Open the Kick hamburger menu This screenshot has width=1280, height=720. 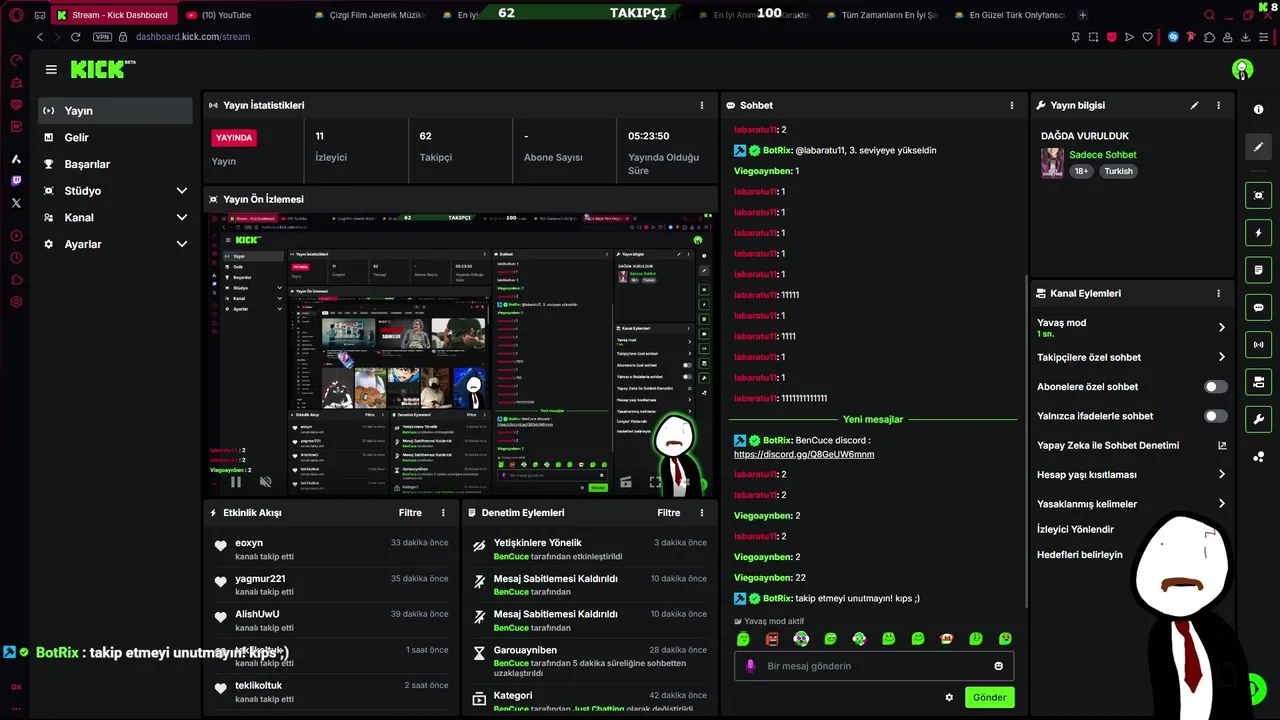click(51, 70)
